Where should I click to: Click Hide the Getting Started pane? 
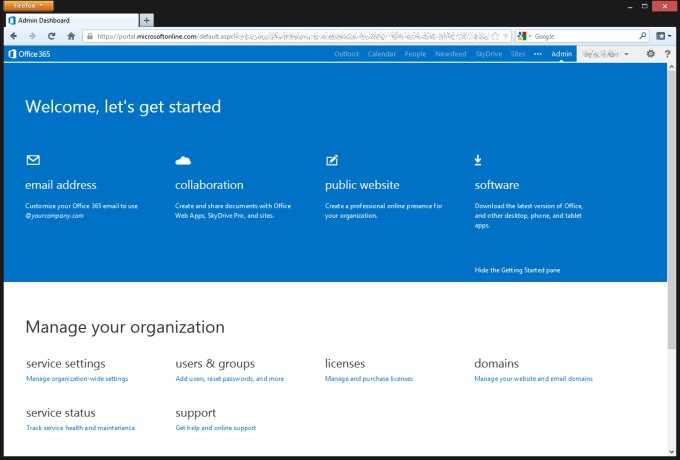[517, 270]
